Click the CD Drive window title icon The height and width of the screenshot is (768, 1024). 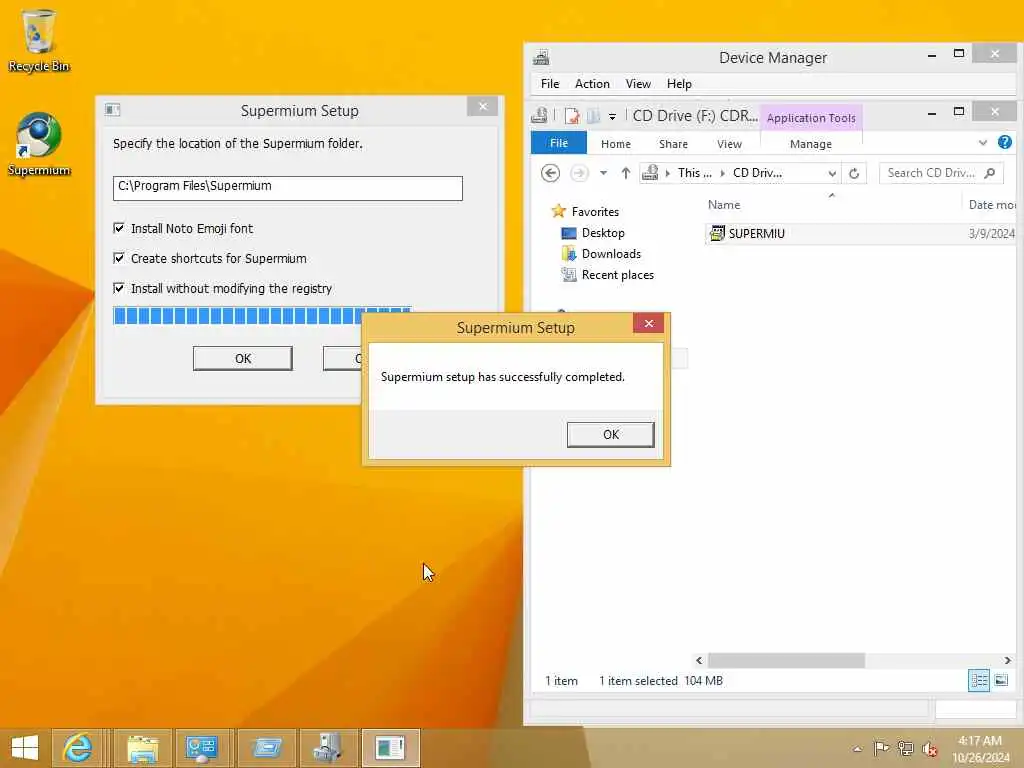click(539, 116)
